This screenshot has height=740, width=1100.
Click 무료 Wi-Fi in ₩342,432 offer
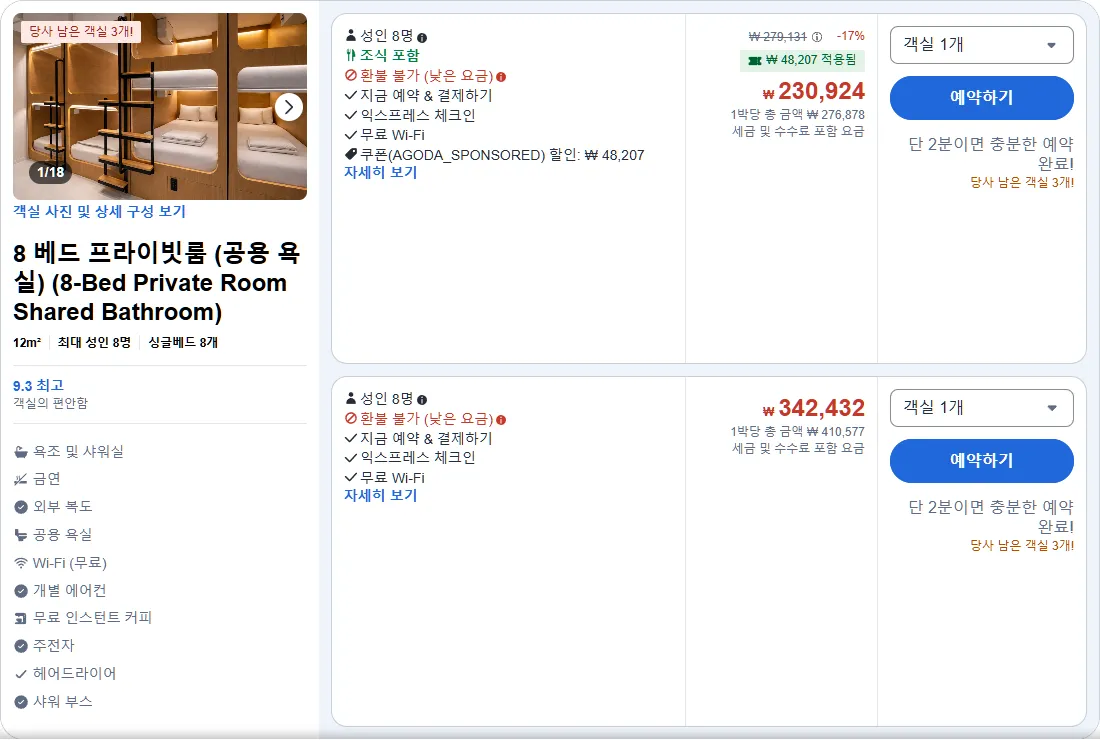[x=392, y=478]
